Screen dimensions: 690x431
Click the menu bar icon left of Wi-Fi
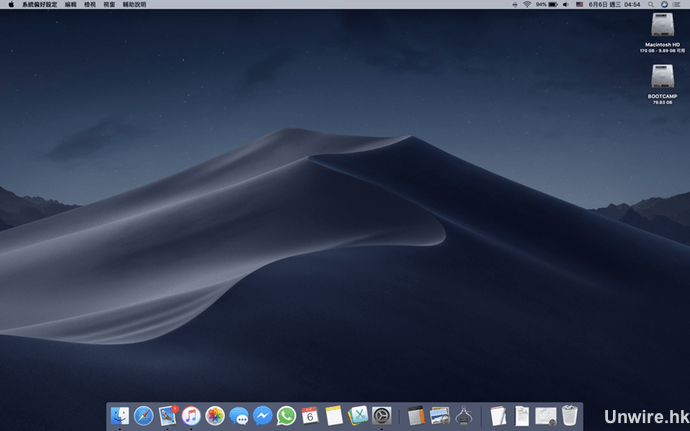(514, 4)
